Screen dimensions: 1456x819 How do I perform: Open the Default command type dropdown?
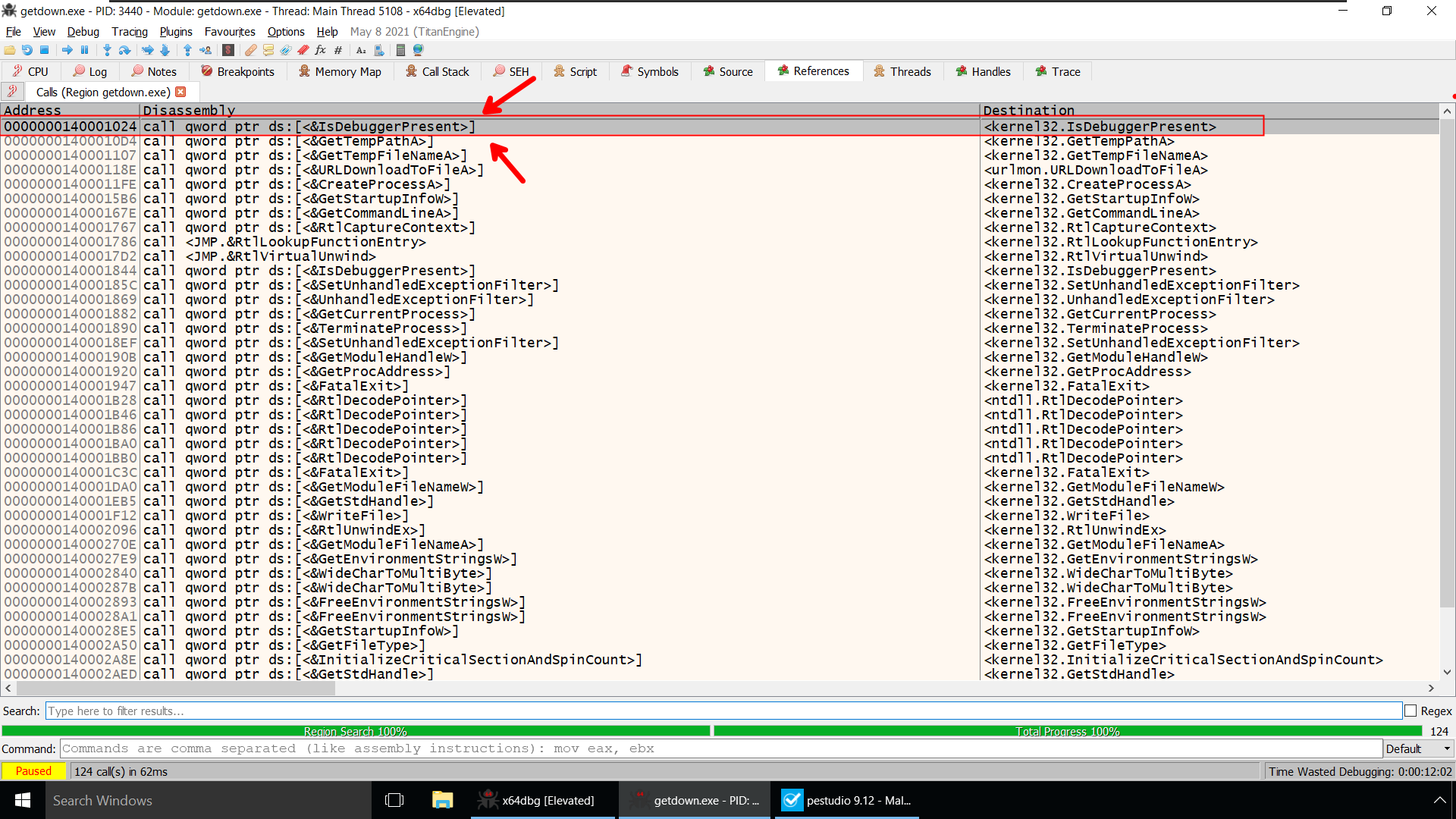click(1417, 748)
